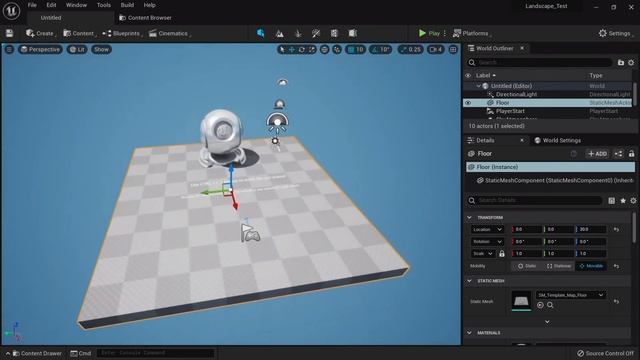Image resolution: width=640 pixels, height=360 pixels.
Task: Maximize or restore the viewport layout
Action: [x=453, y=49]
